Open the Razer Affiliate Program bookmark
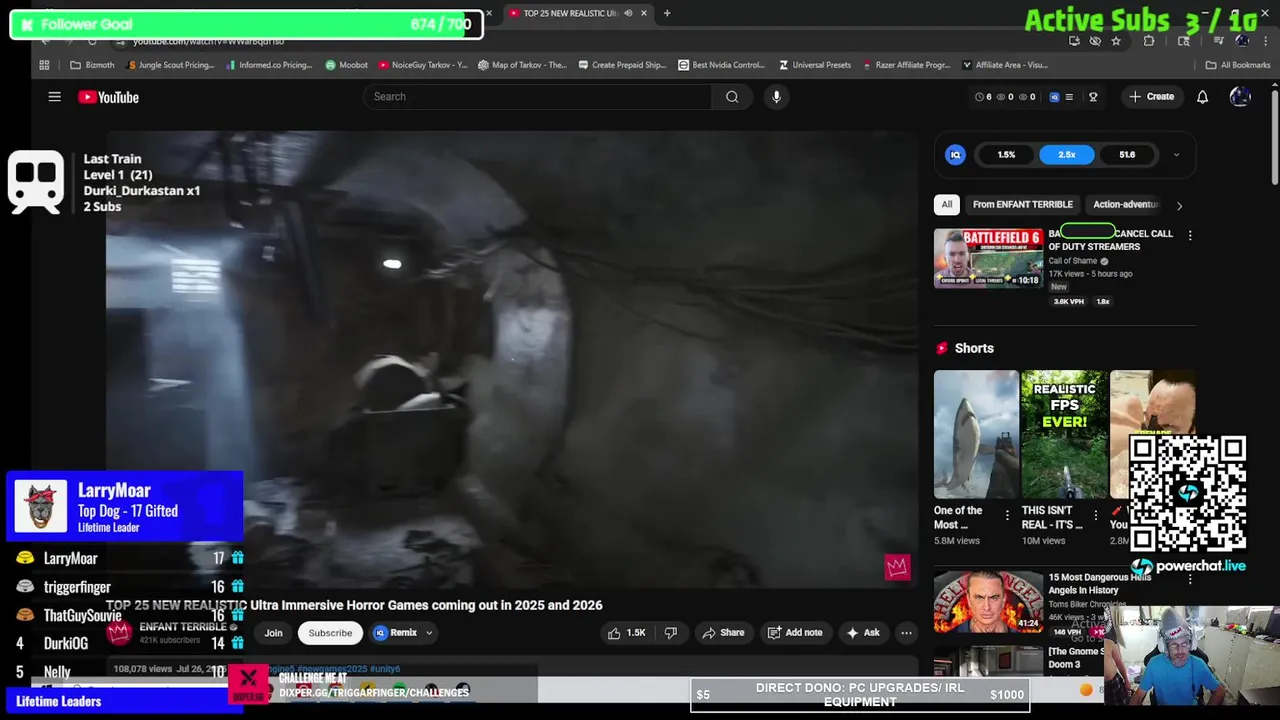 coord(906,65)
